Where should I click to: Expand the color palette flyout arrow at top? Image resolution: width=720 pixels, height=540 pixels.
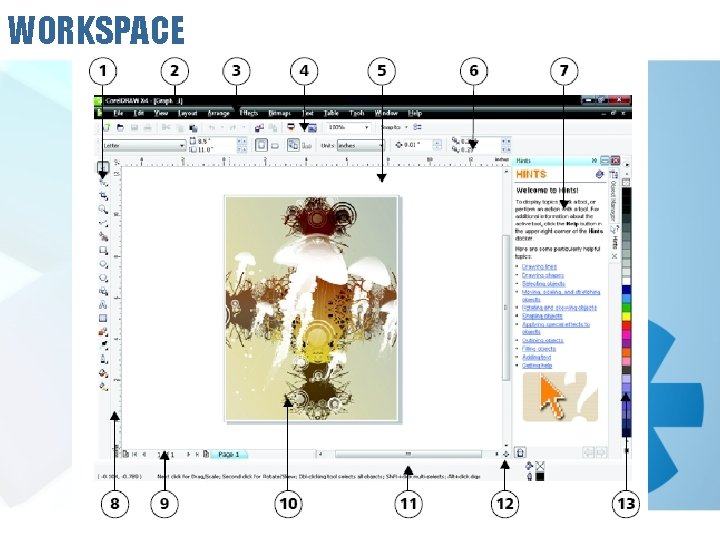(x=627, y=164)
